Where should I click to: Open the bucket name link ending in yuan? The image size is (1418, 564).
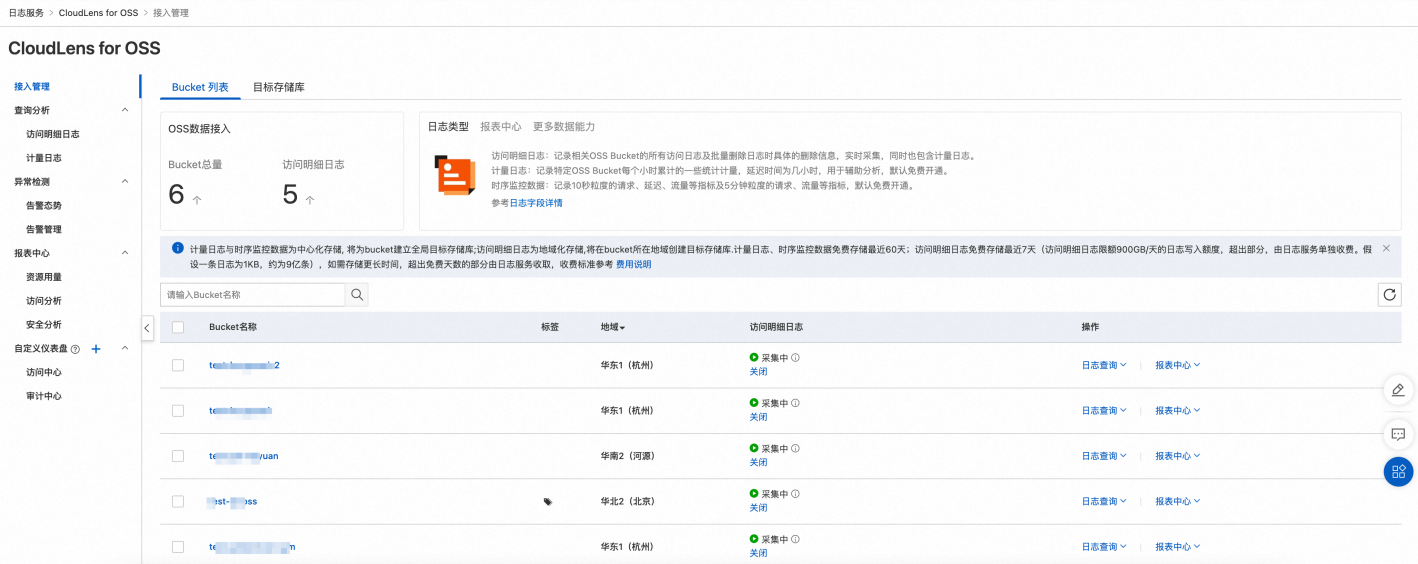pyautogui.click(x=244, y=456)
